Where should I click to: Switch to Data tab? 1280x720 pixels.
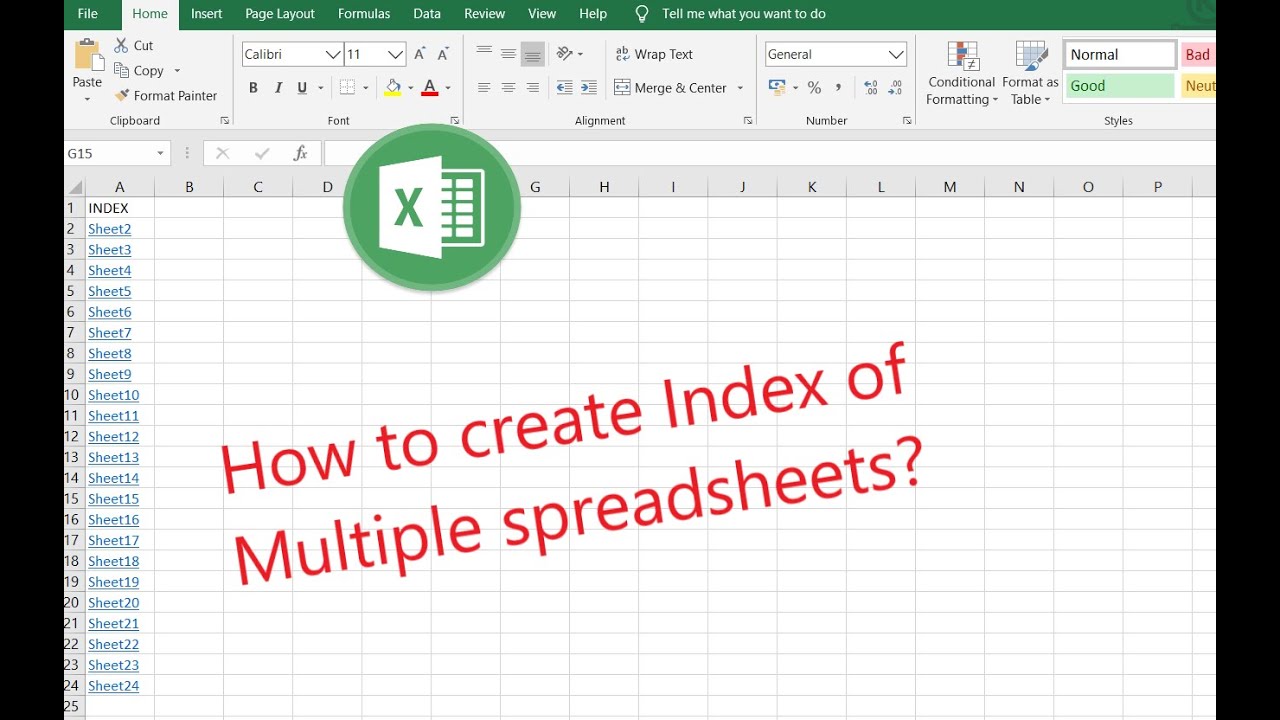(x=427, y=14)
